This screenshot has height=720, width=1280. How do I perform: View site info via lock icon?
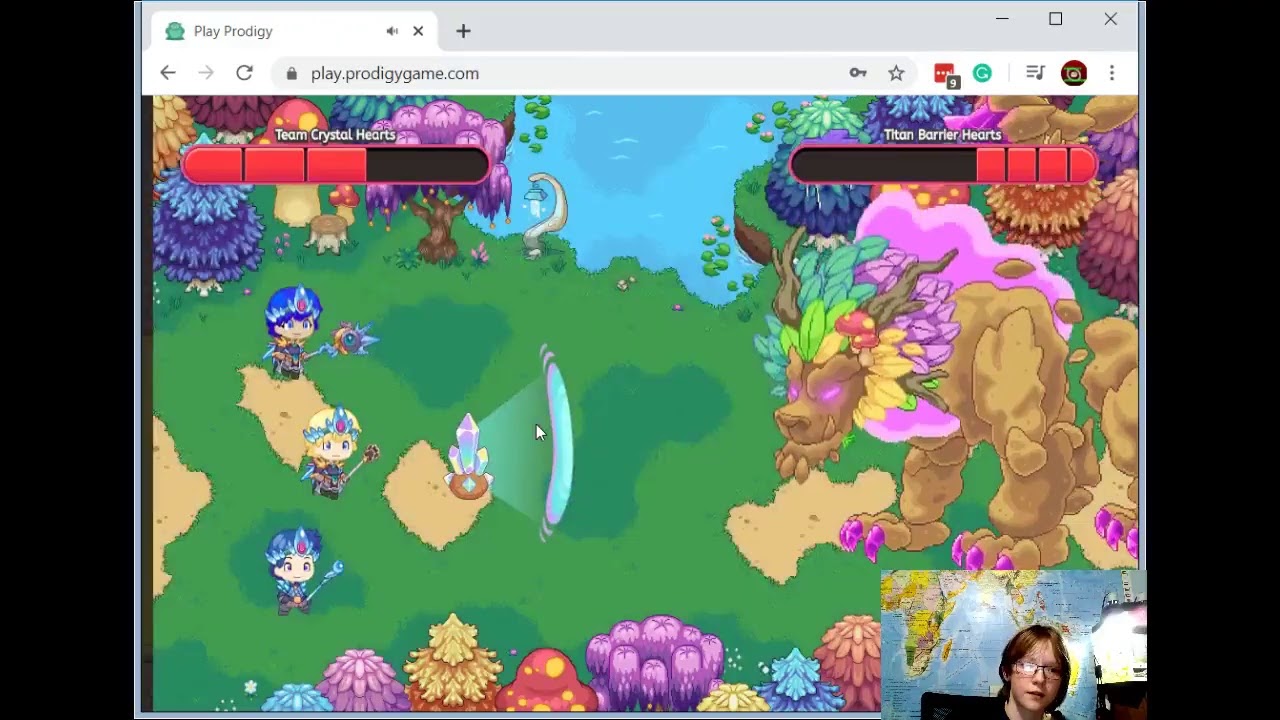pyautogui.click(x=292, y=73)
